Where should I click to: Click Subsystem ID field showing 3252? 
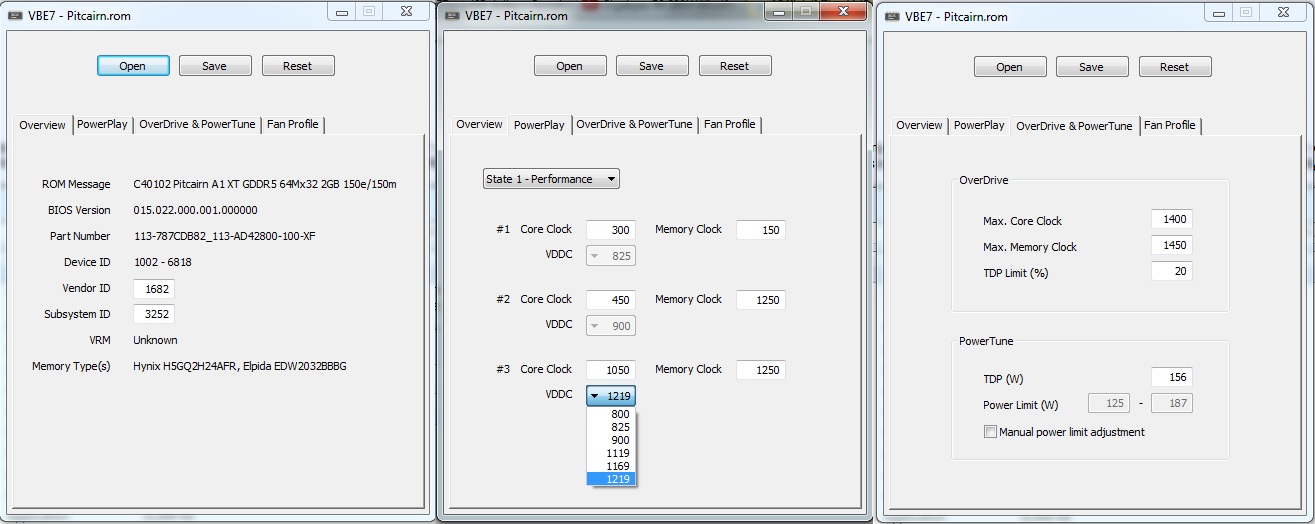[153, 314]
